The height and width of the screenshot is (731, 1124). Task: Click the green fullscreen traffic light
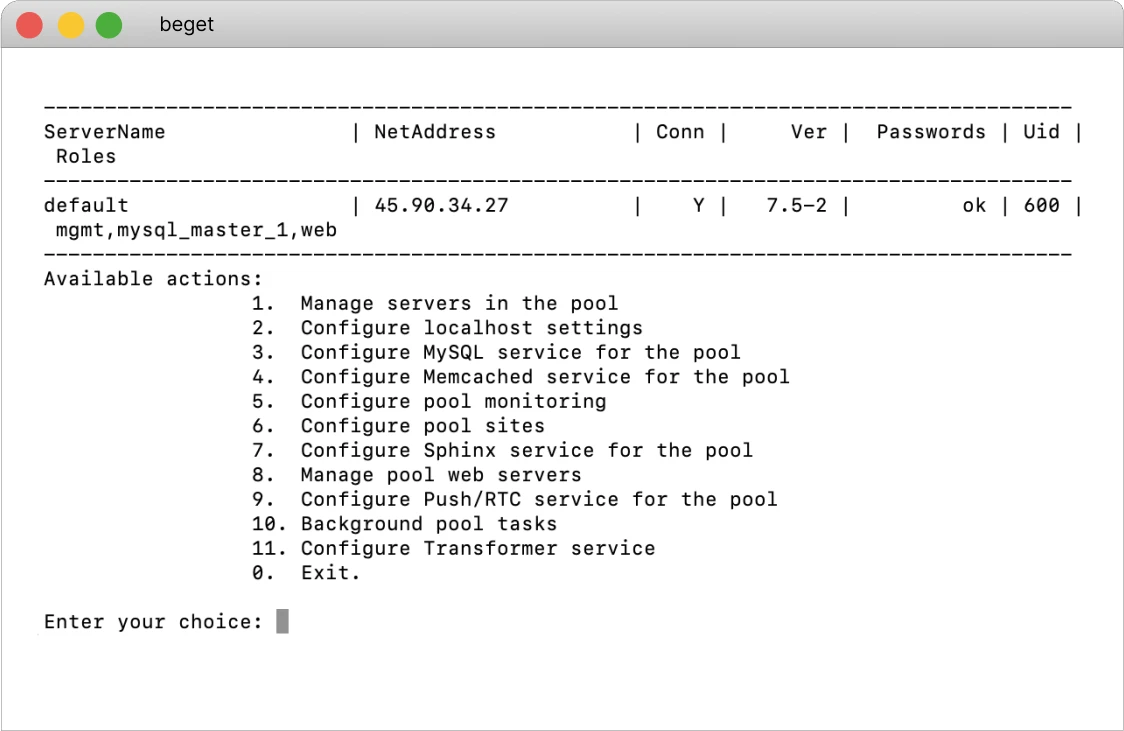108,24
